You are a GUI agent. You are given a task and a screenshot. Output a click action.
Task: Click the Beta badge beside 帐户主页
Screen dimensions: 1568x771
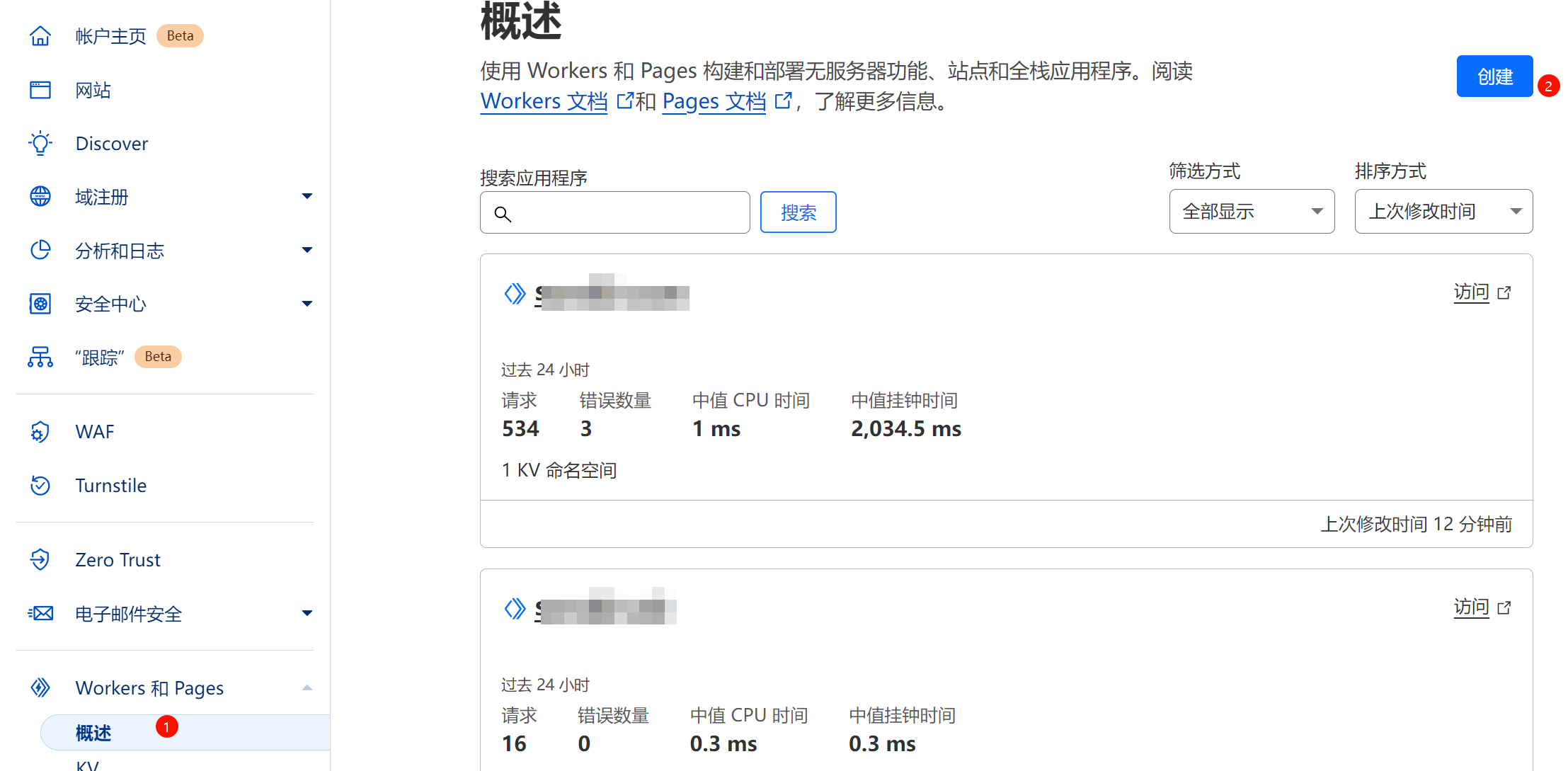pos(180,36)
